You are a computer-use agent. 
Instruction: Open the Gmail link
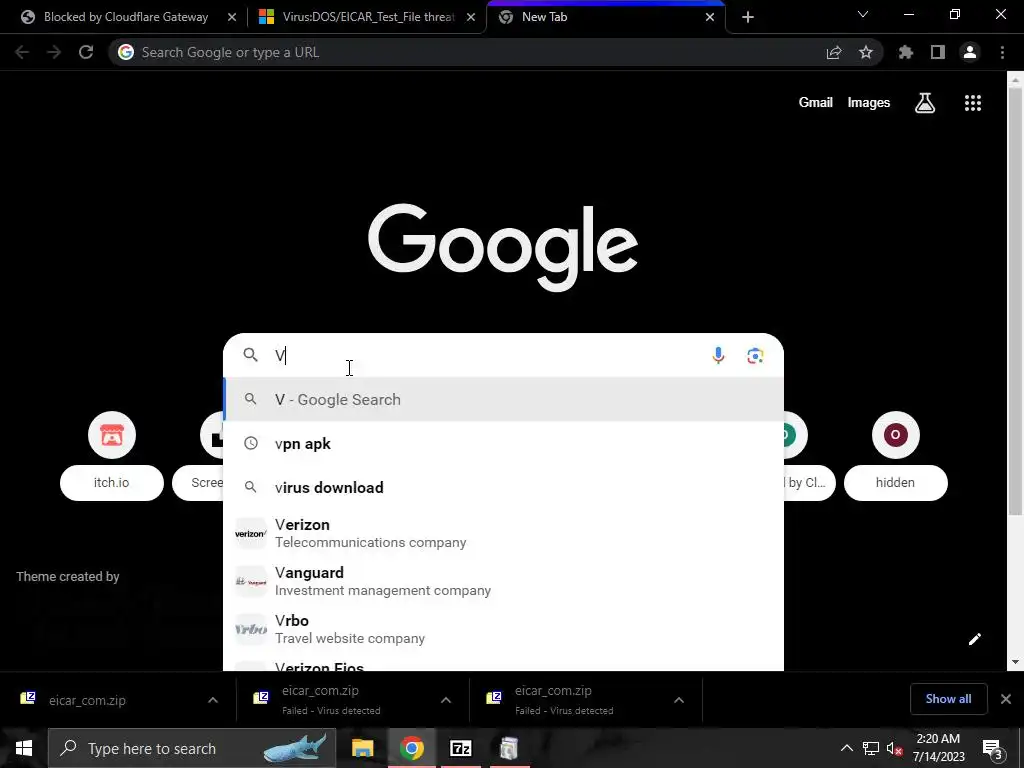pyautogui.click(x=816, y=103)
